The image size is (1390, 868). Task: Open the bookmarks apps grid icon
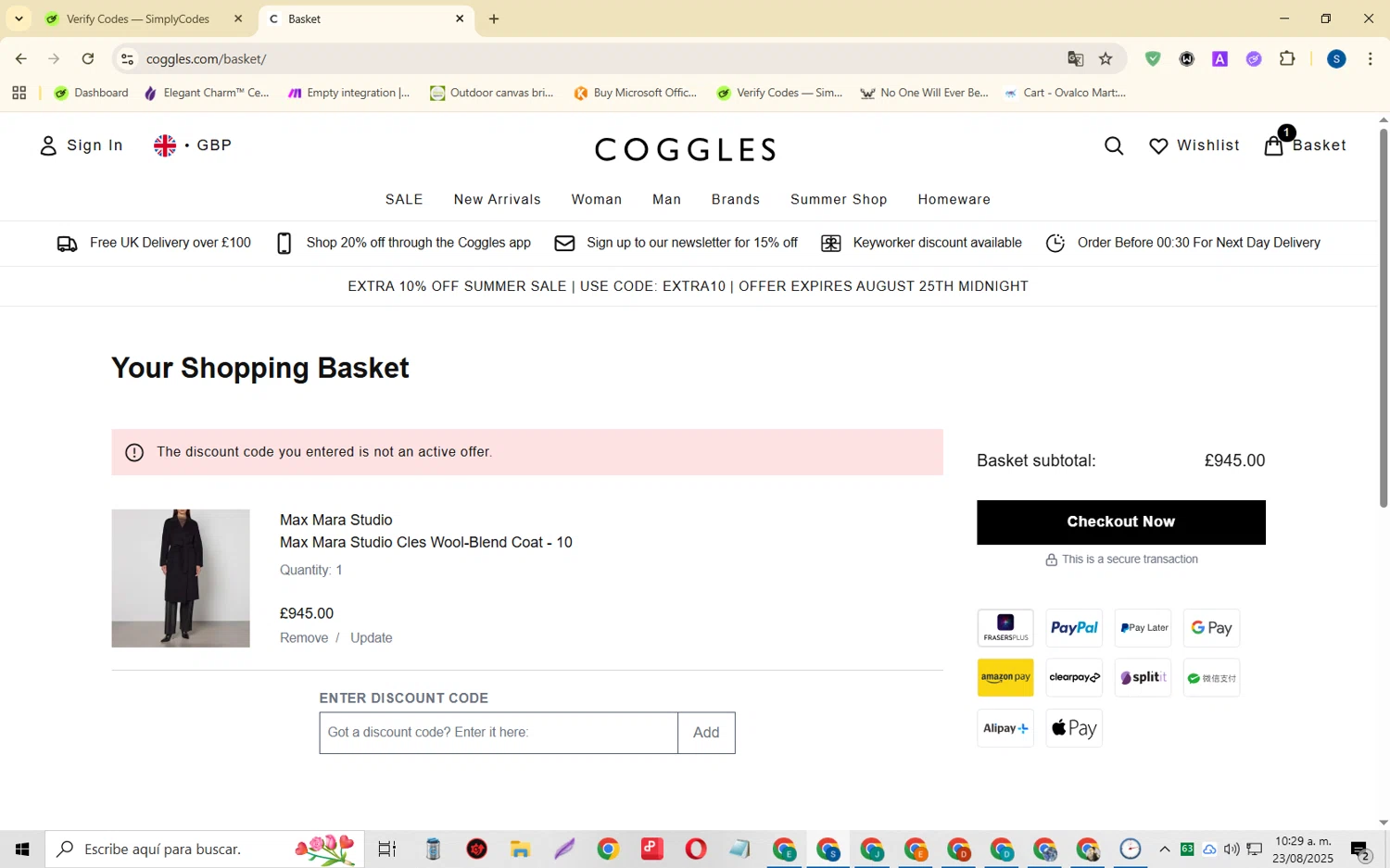pos(19,93)
